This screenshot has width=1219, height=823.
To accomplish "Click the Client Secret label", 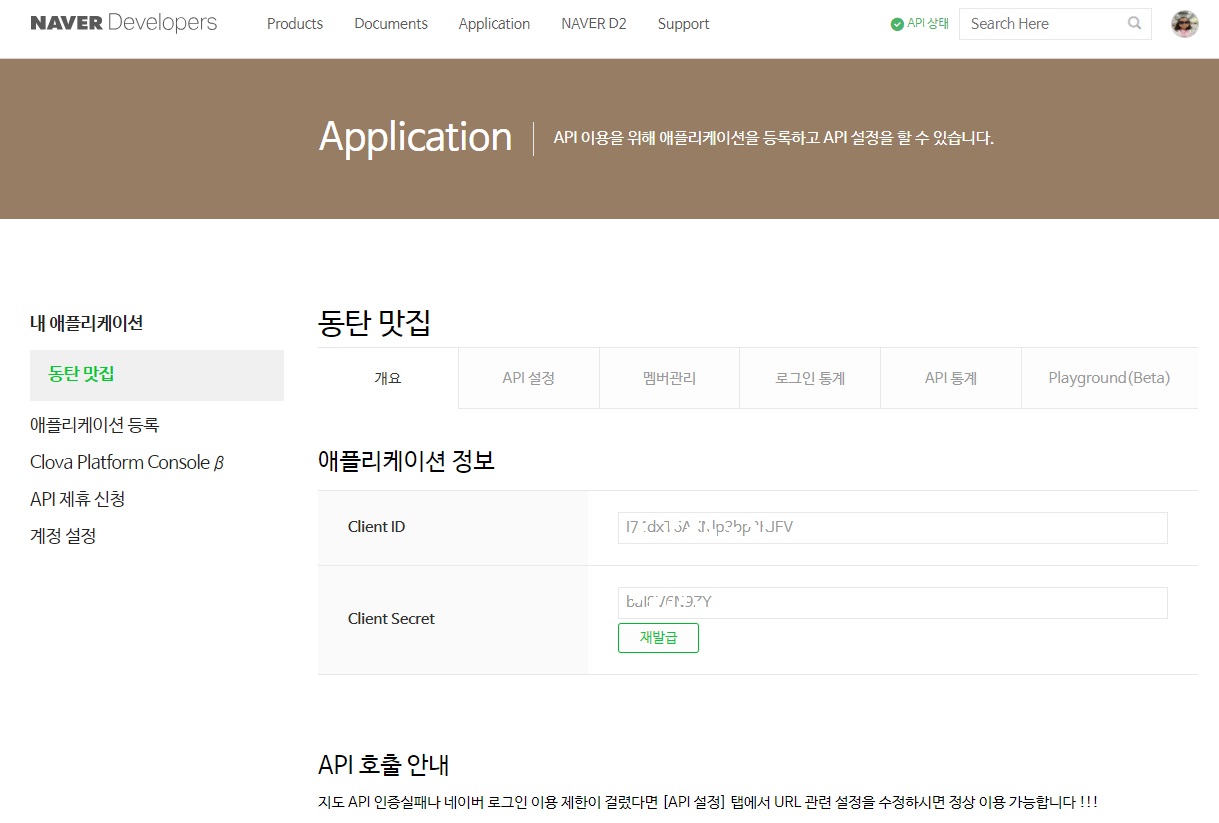I will pos(392,619).
